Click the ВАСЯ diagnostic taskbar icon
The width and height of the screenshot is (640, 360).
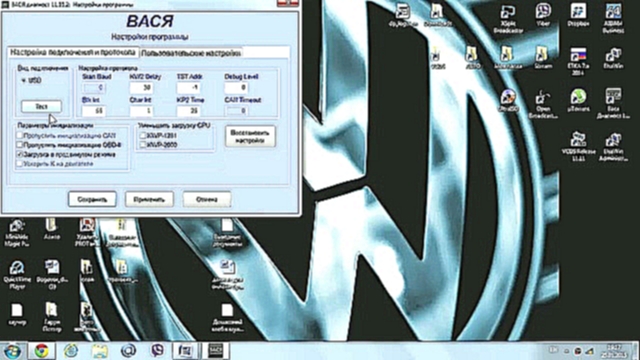pos(215,351)
